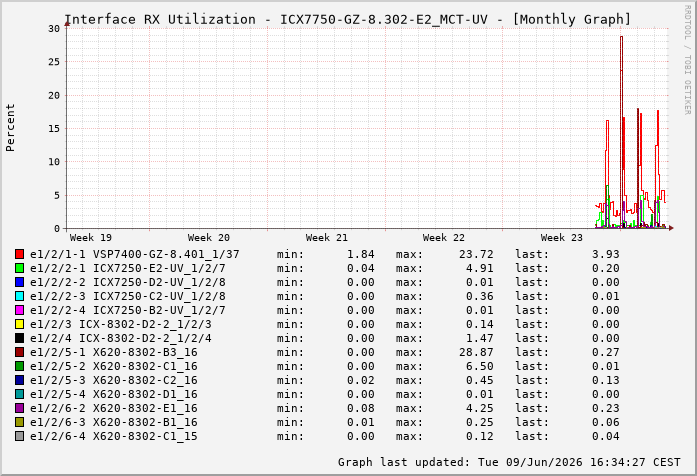This screenshot has height=476, width=697.
Task: Select legend label 'e1/2/2-4 ICX7250-B2-UV_1/2/7'
Action: (x=128, y=310)
